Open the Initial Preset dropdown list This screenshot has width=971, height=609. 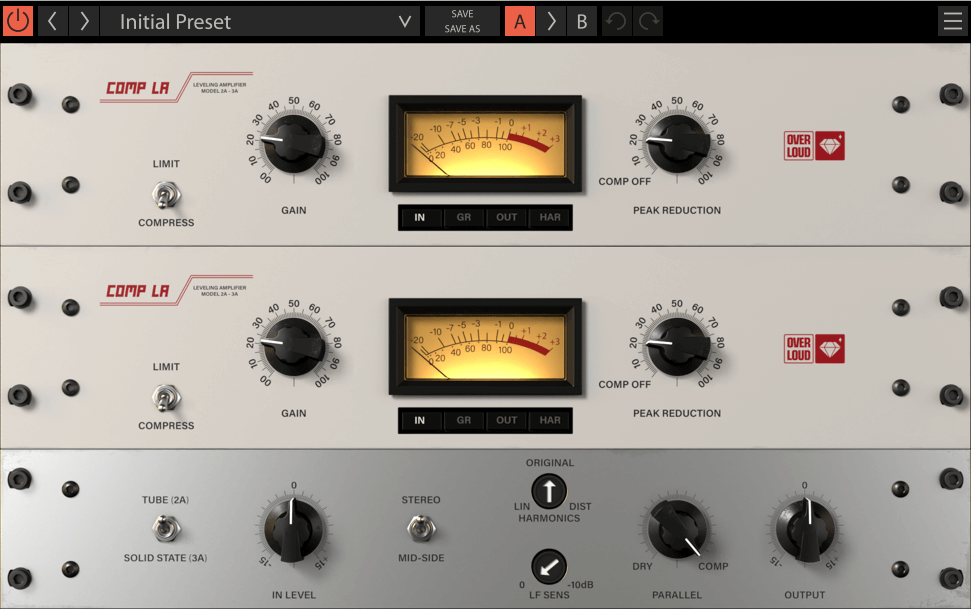pyautogui.click(x=261, y=21)
